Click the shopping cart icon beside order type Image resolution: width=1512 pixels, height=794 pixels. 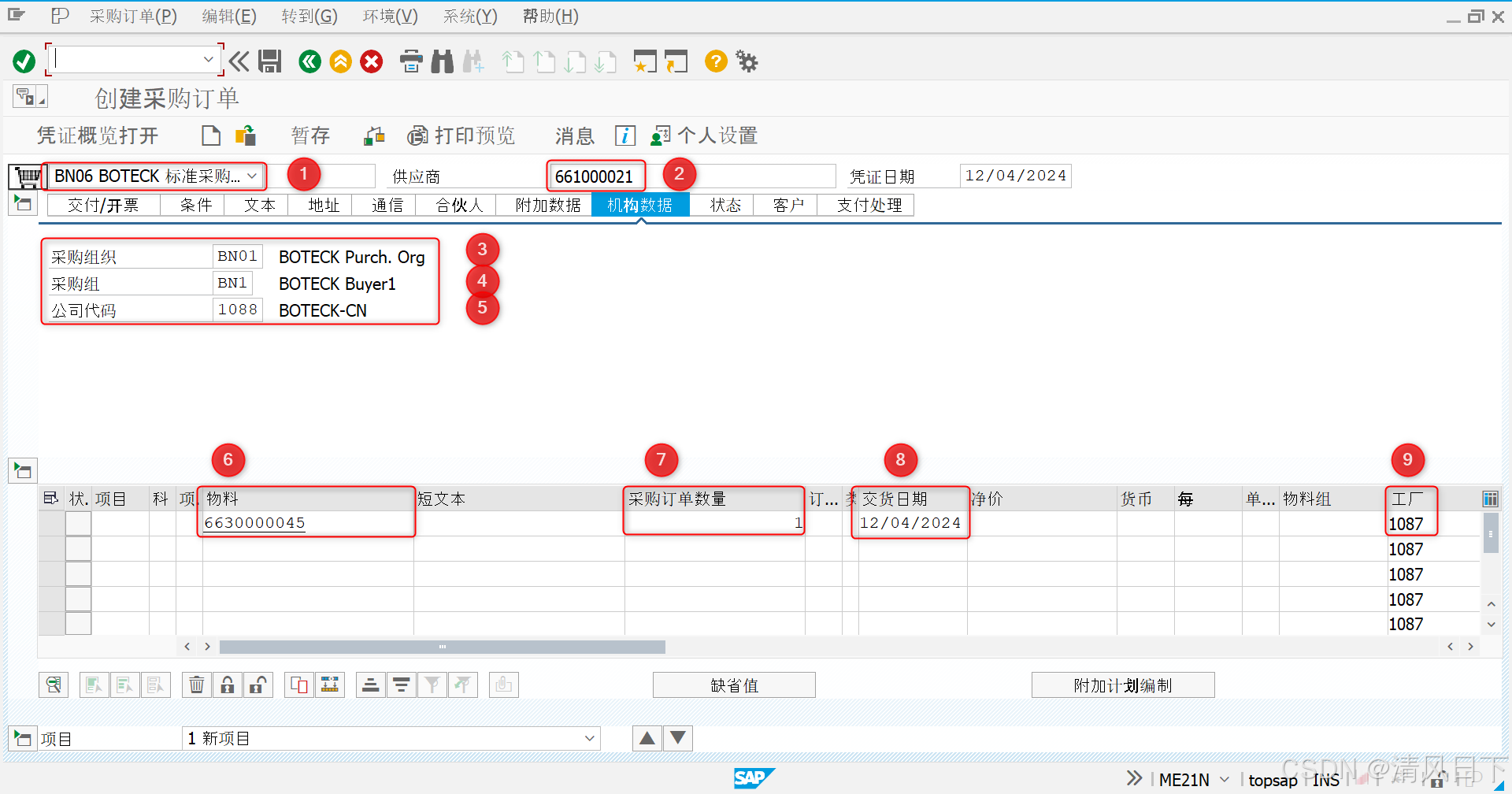pyautogui.click(x=27, y=176)
